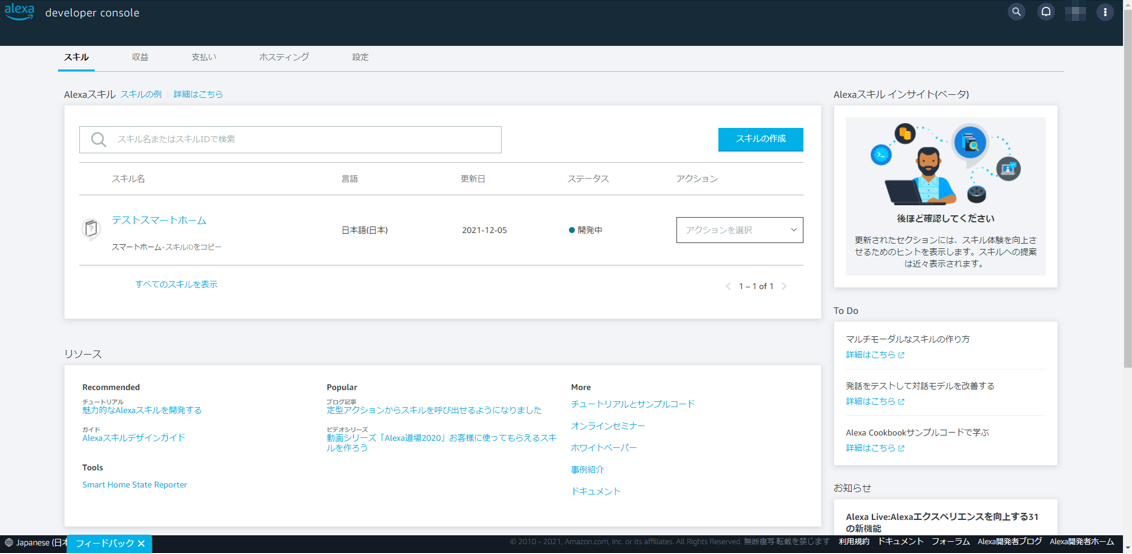Open 定型アクションからスキルを呼び出せる blog link
The width and height of the screenshot is (1132, 554).
(434, 410)
